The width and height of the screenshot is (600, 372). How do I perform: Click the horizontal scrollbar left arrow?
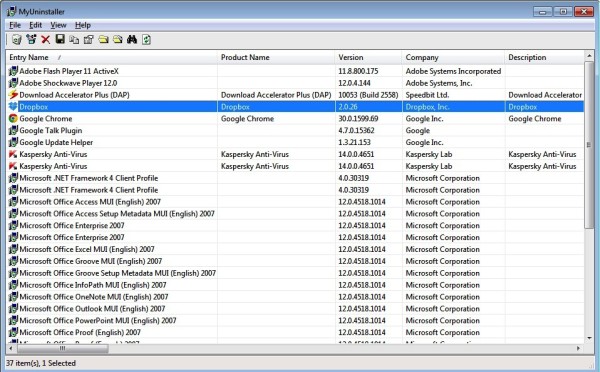(x=11, y=348)
